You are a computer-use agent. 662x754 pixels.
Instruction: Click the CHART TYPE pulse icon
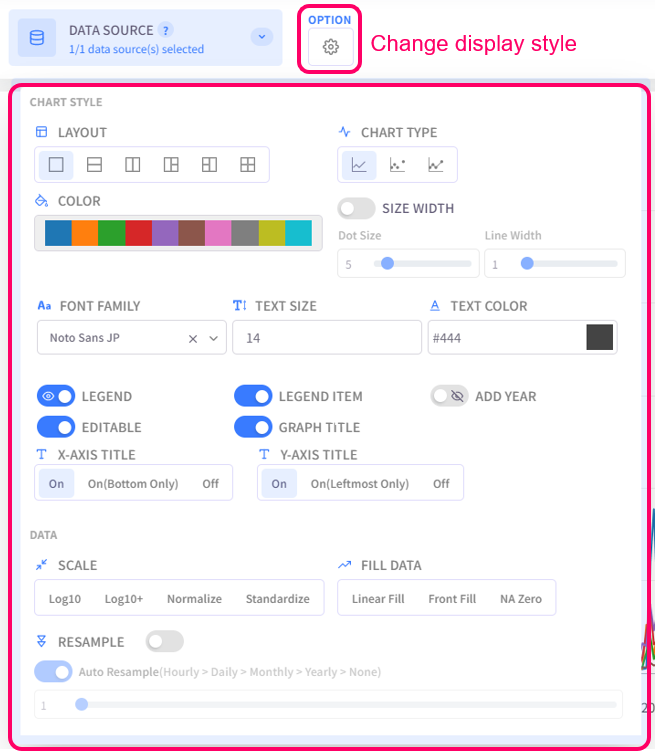[x=344, y=131]
